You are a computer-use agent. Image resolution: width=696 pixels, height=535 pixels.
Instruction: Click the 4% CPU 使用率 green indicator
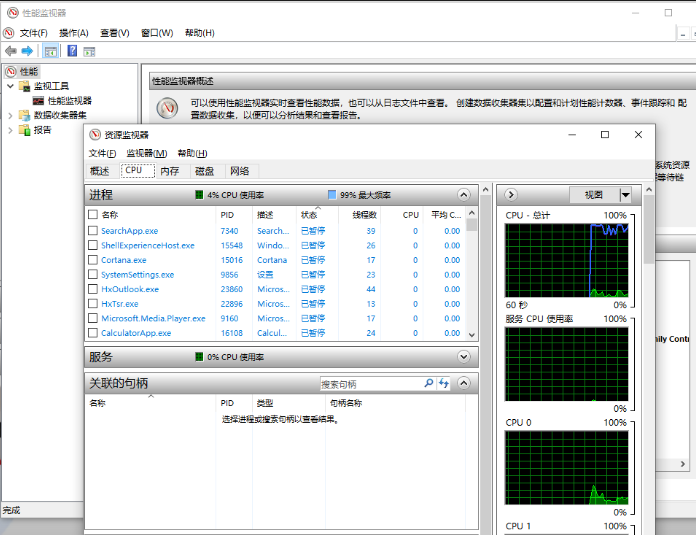point(199,195)
